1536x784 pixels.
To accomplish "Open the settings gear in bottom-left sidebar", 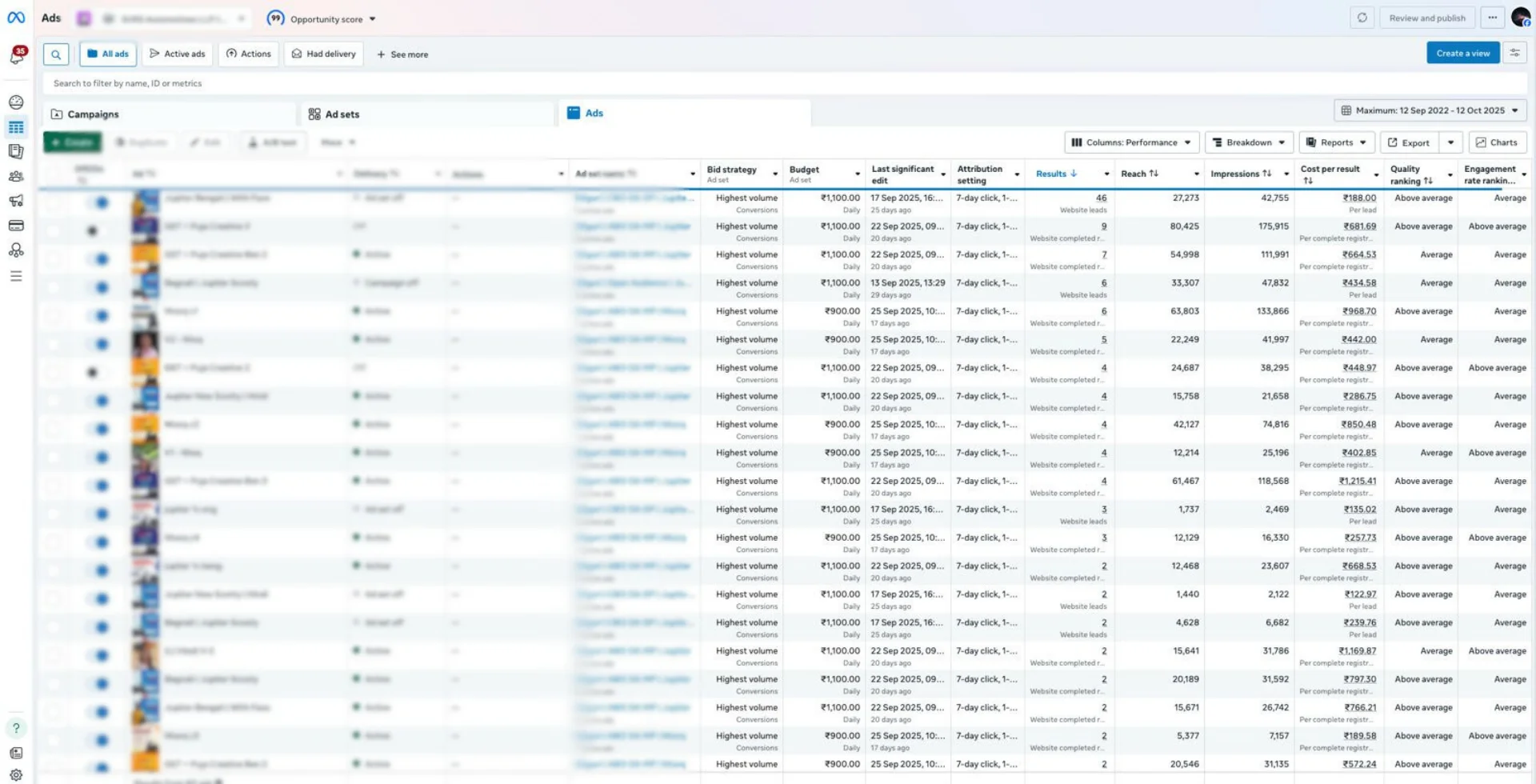I will [16, 774].
